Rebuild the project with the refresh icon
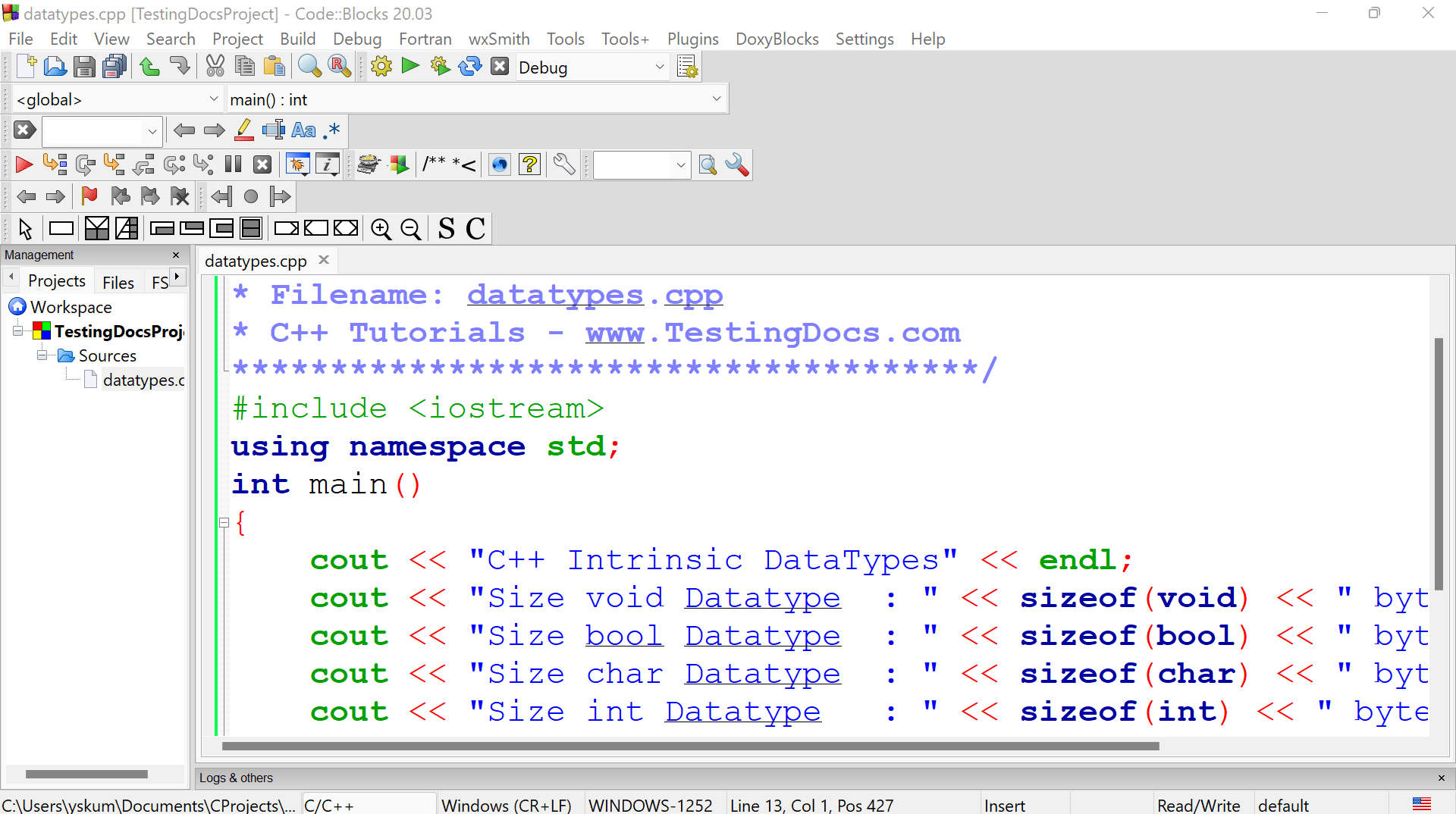The height and width of the screenshot is (814, 1456). click(x=470, y=66)
